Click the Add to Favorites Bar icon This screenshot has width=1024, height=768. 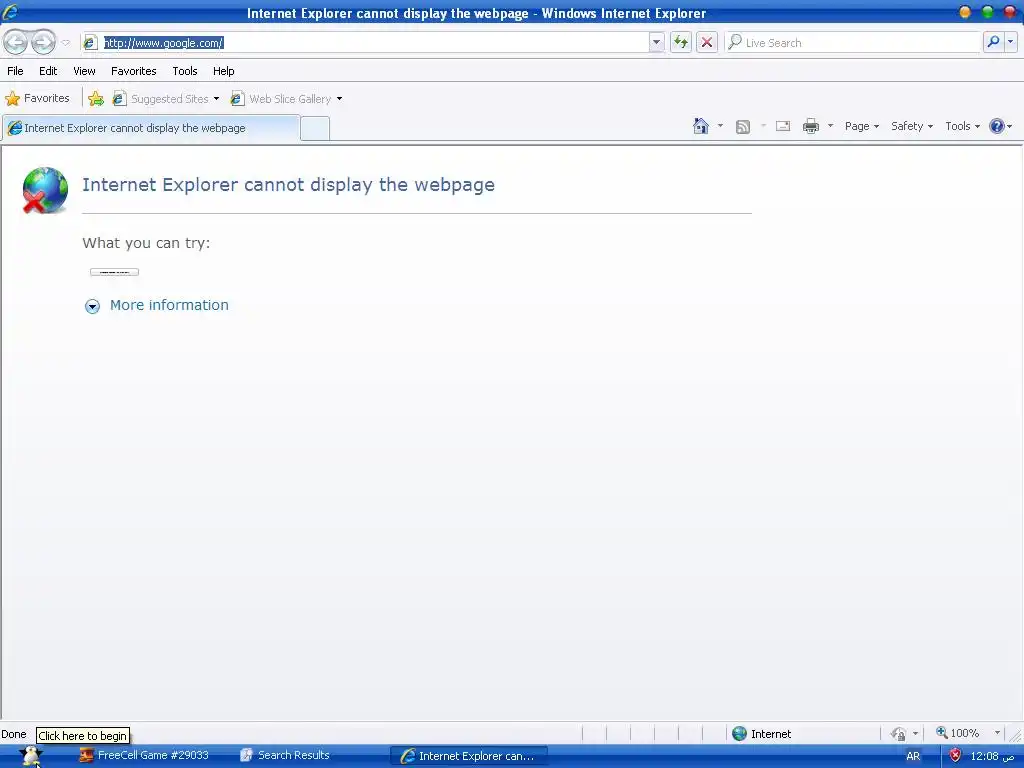pyautogui.click(x=96, y=99)
